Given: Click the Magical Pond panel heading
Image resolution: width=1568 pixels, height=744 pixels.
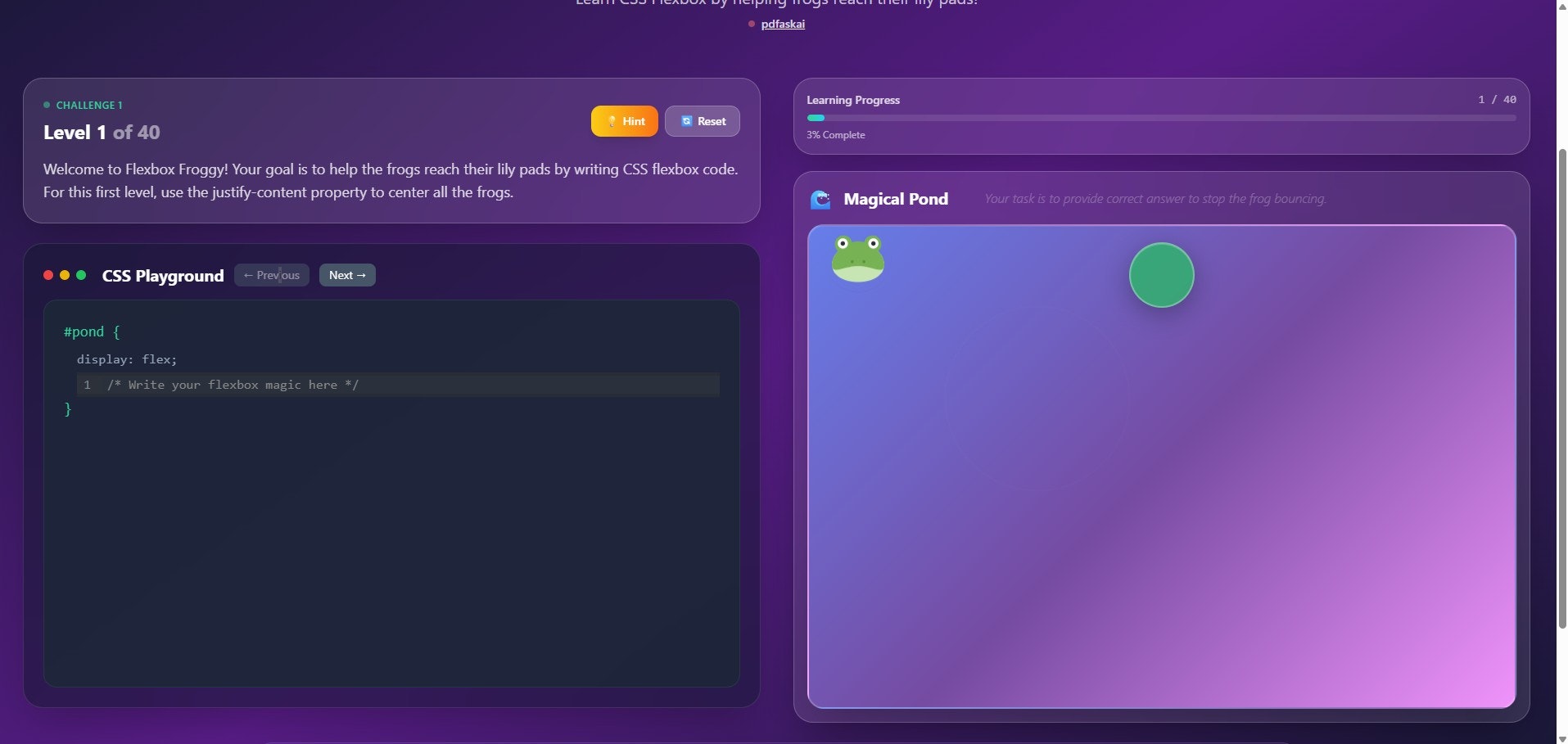Looking at the screenshot, I should (x=897, y=198).
